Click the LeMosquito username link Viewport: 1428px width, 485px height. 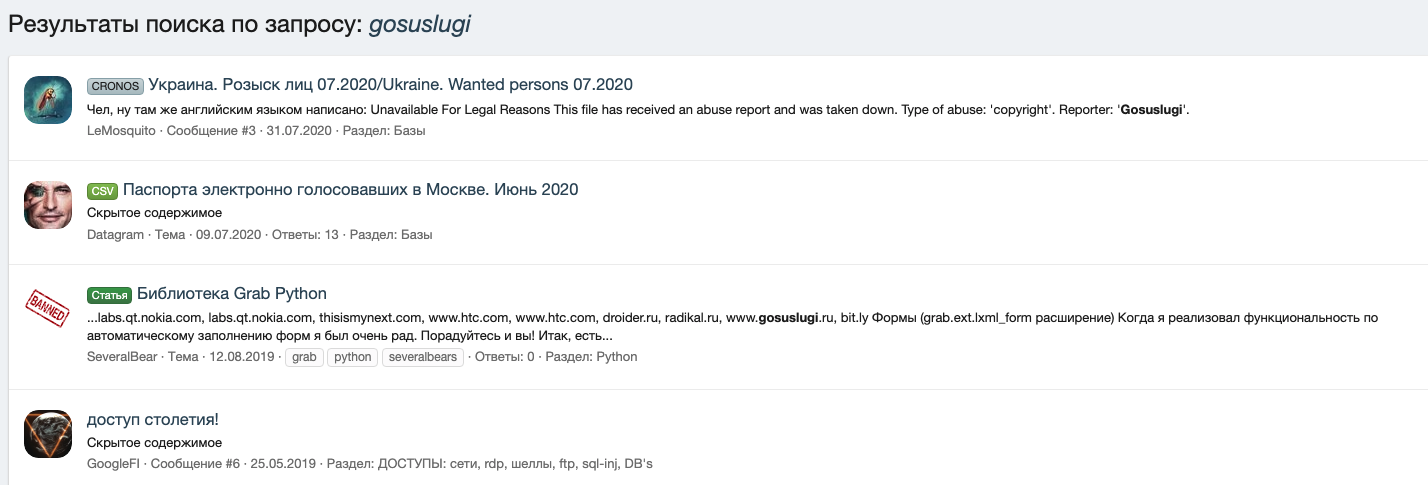121,131
